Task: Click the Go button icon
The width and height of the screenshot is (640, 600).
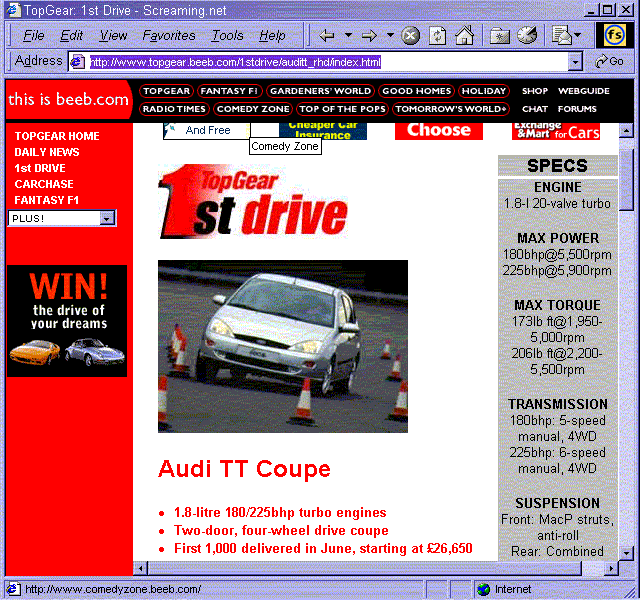Action: pyautogui.click(x=609, y=62)
